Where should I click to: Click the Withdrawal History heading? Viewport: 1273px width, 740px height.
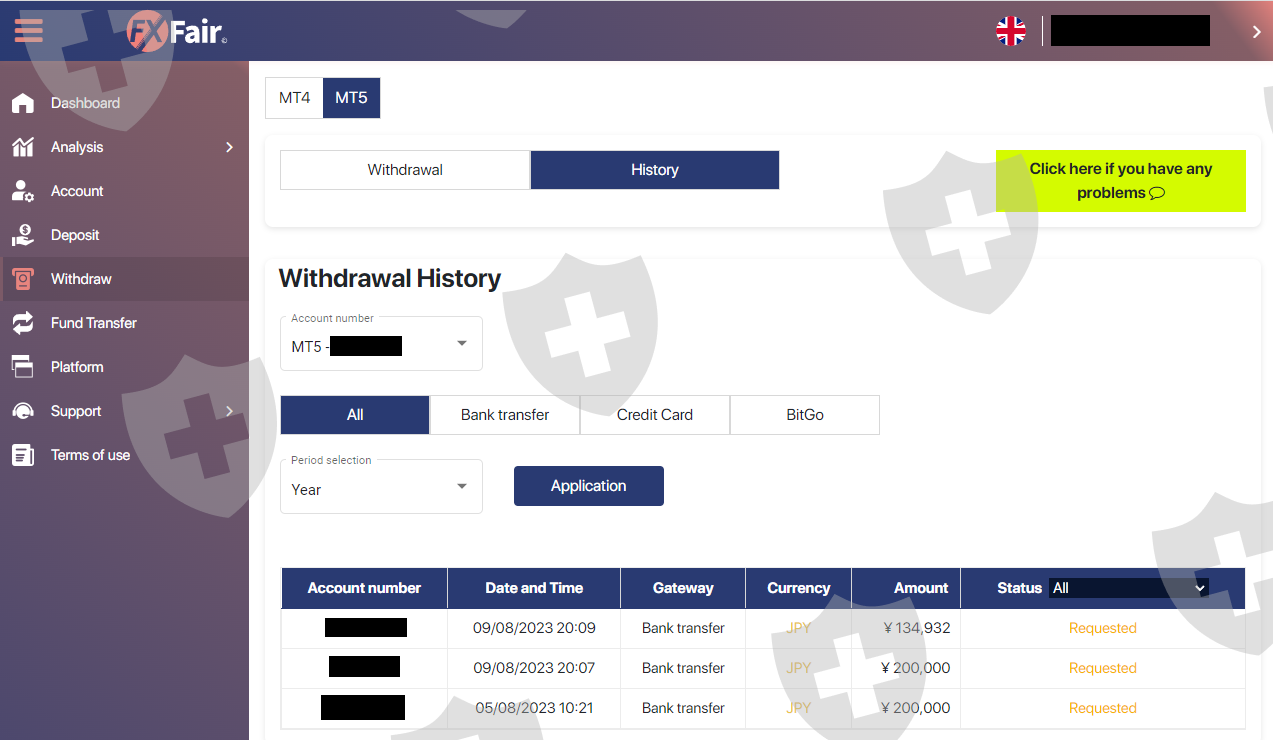pyautogui.click(x=390, y=278)
